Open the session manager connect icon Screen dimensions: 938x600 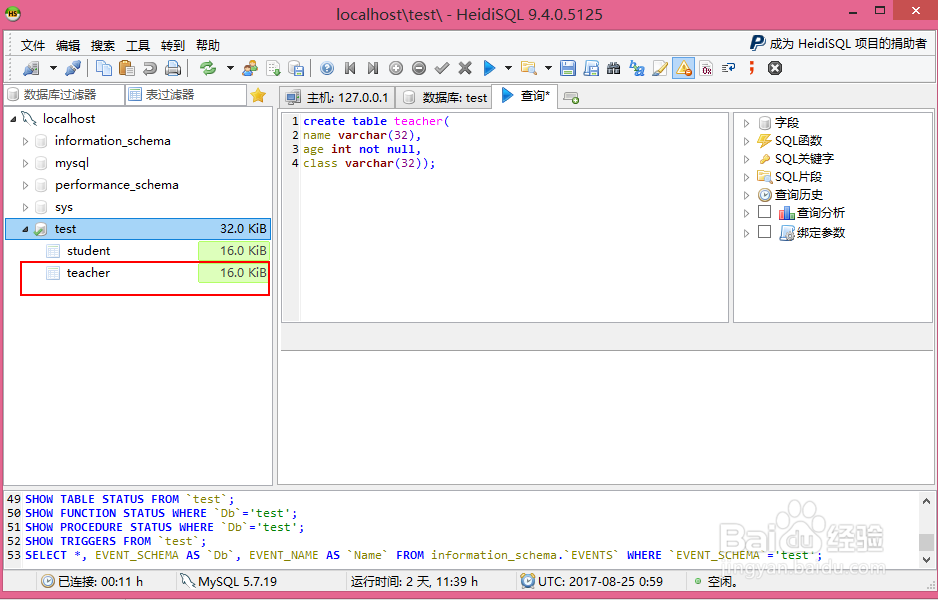(x=31, y=68)
